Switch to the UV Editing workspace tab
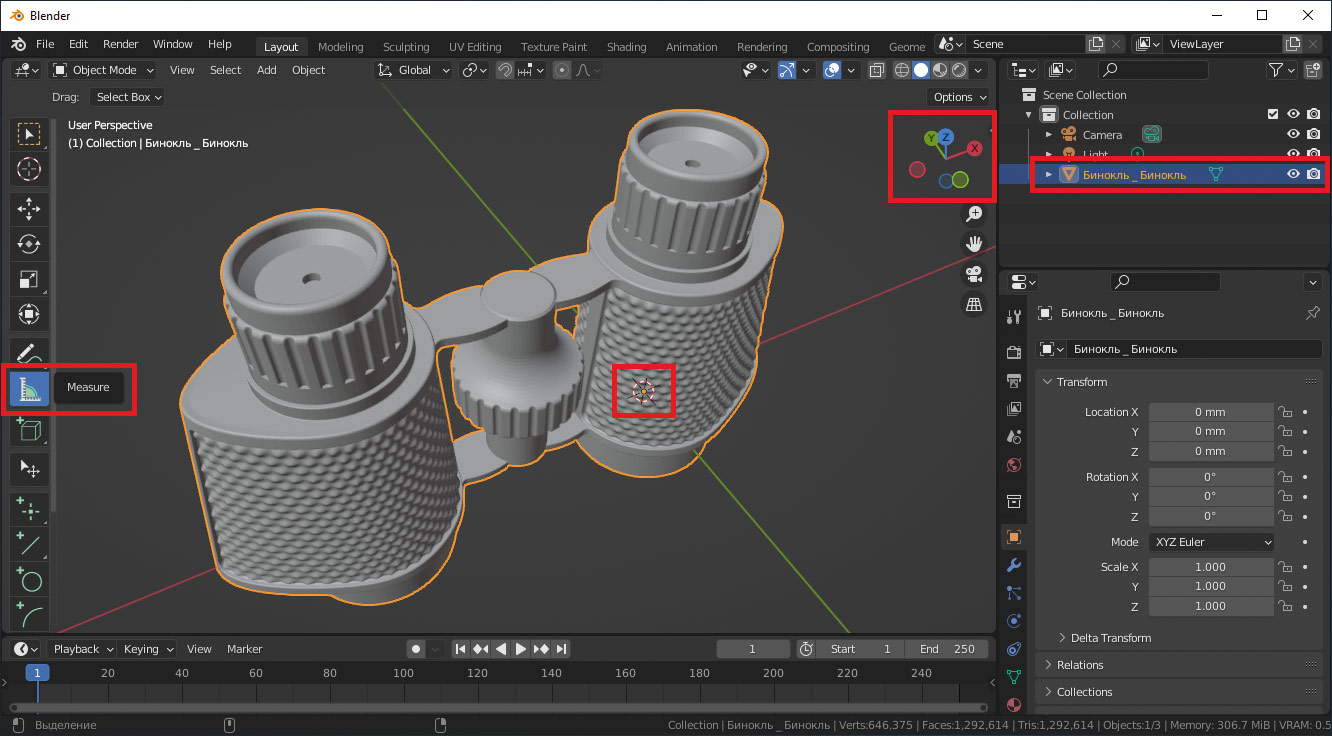This screenshot has width=1332, height=736. click(x=475, y=47)
